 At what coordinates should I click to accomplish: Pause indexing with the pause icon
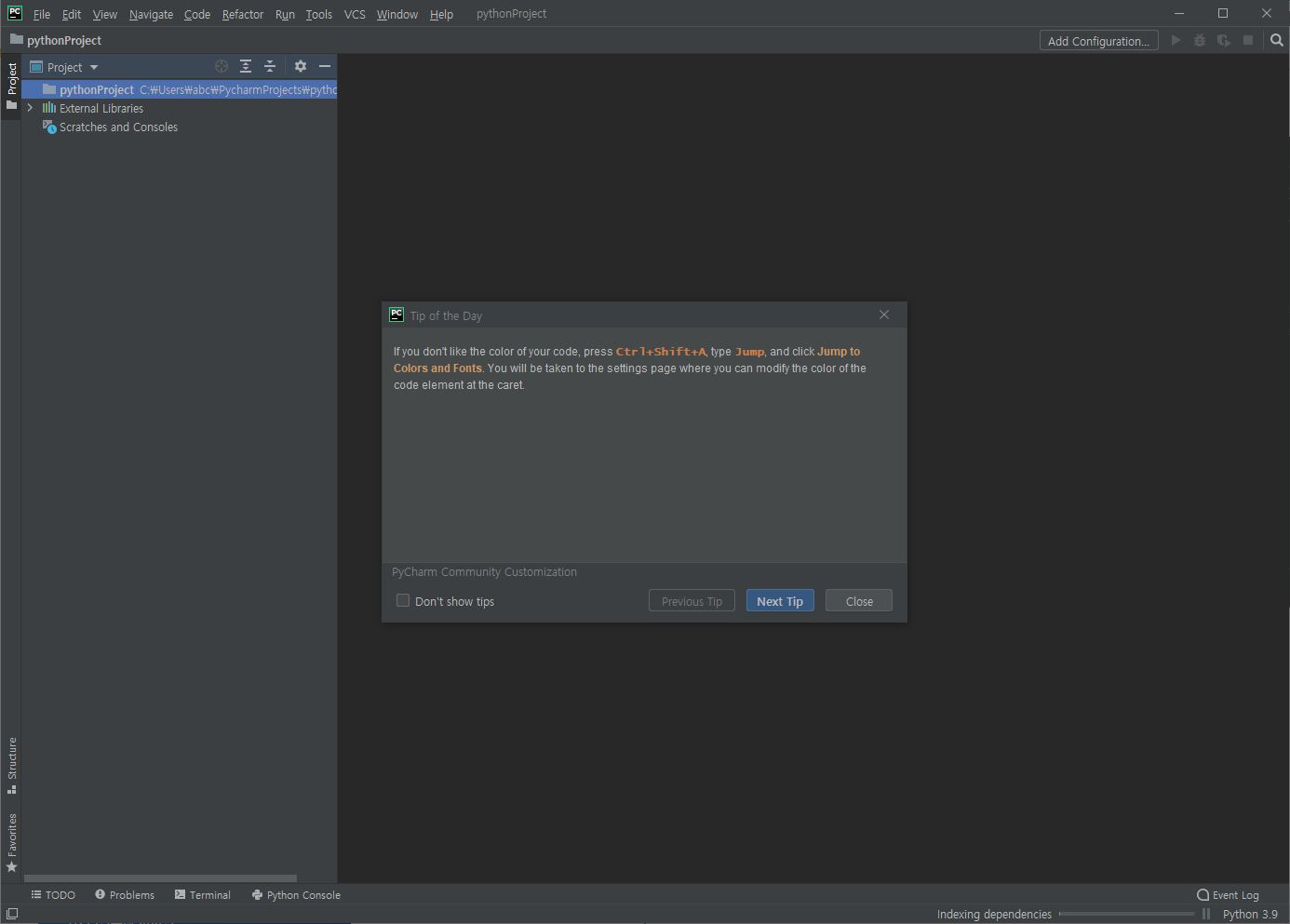point(1206,914)
